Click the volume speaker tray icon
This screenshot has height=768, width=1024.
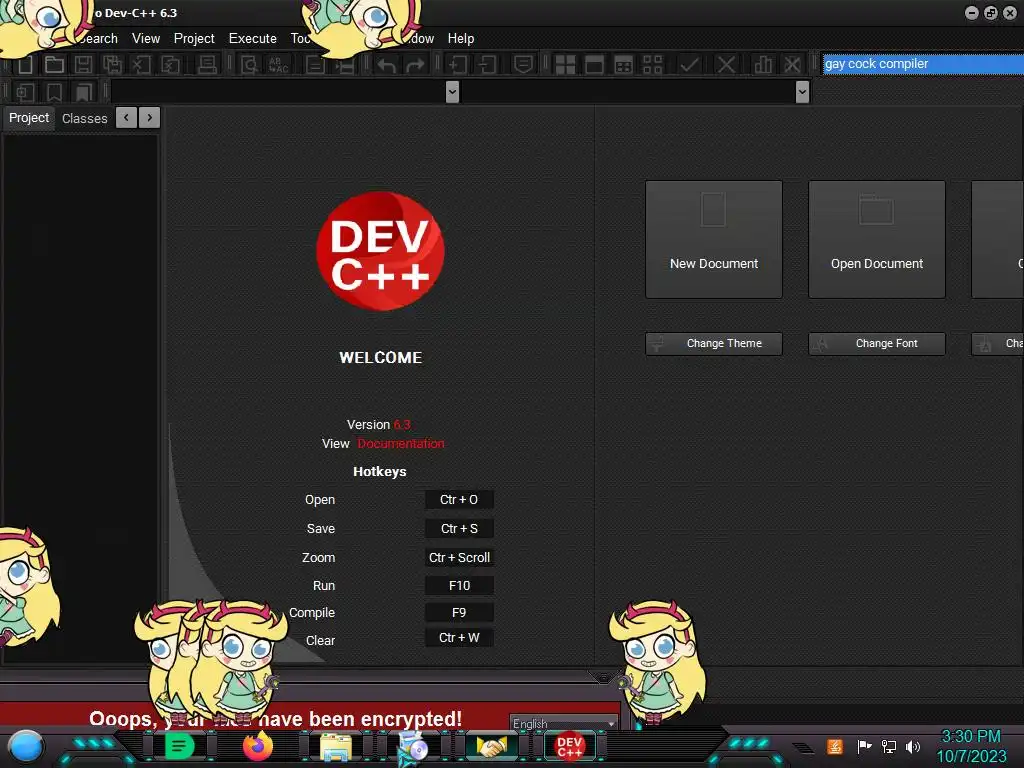click(913, 746)
